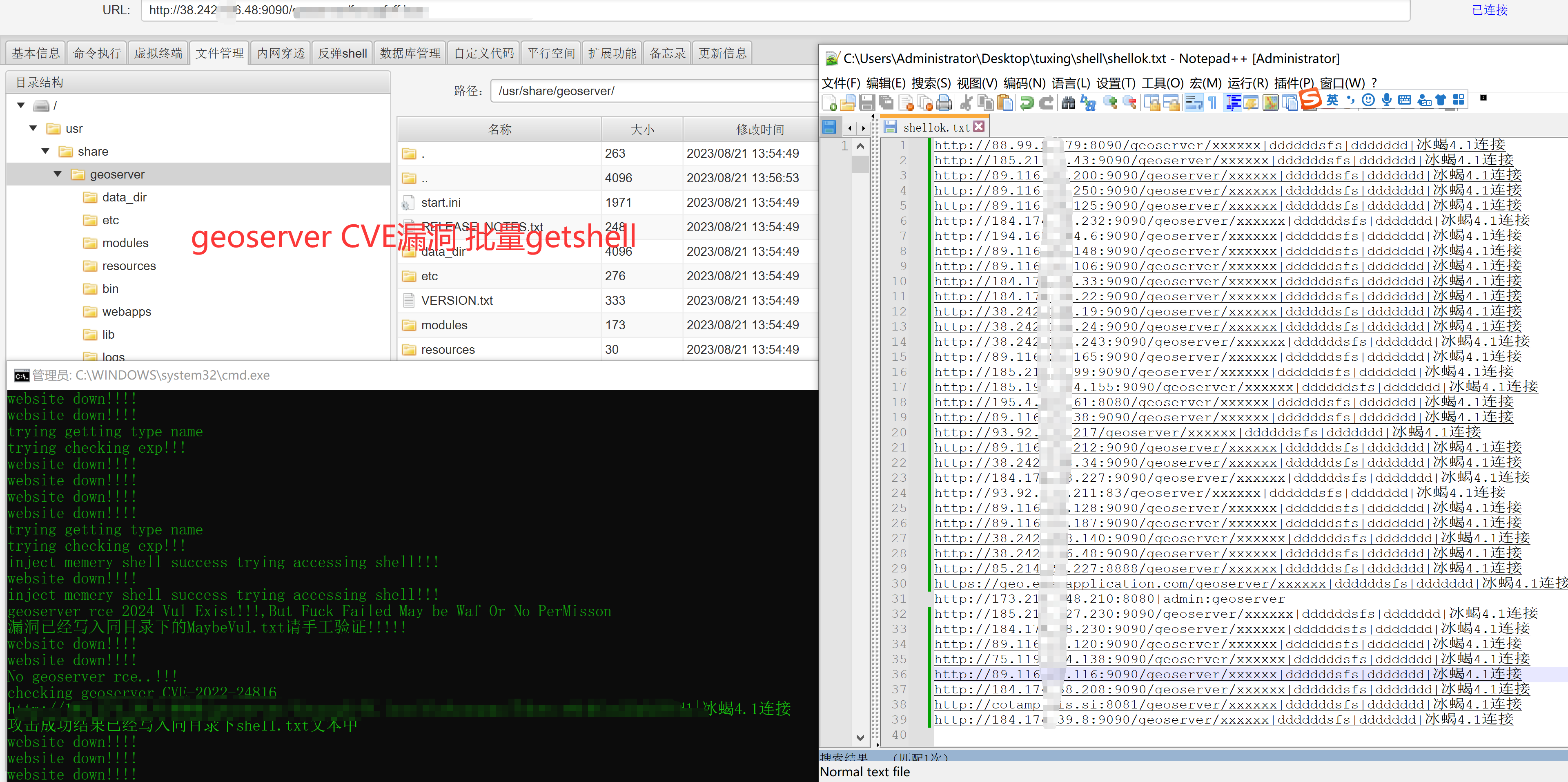Viewport: 1568px width, 782px height.
Task: Sort file list by 大小 column
Action: 642,129
